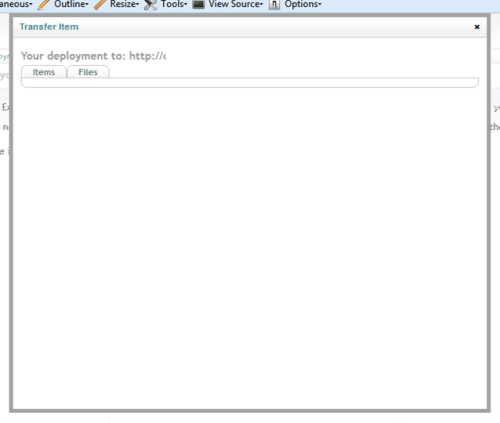Image resolution: width=500 pixels, height=423 pixels.
Task: Open the Tools menu label
Action: 172,4
